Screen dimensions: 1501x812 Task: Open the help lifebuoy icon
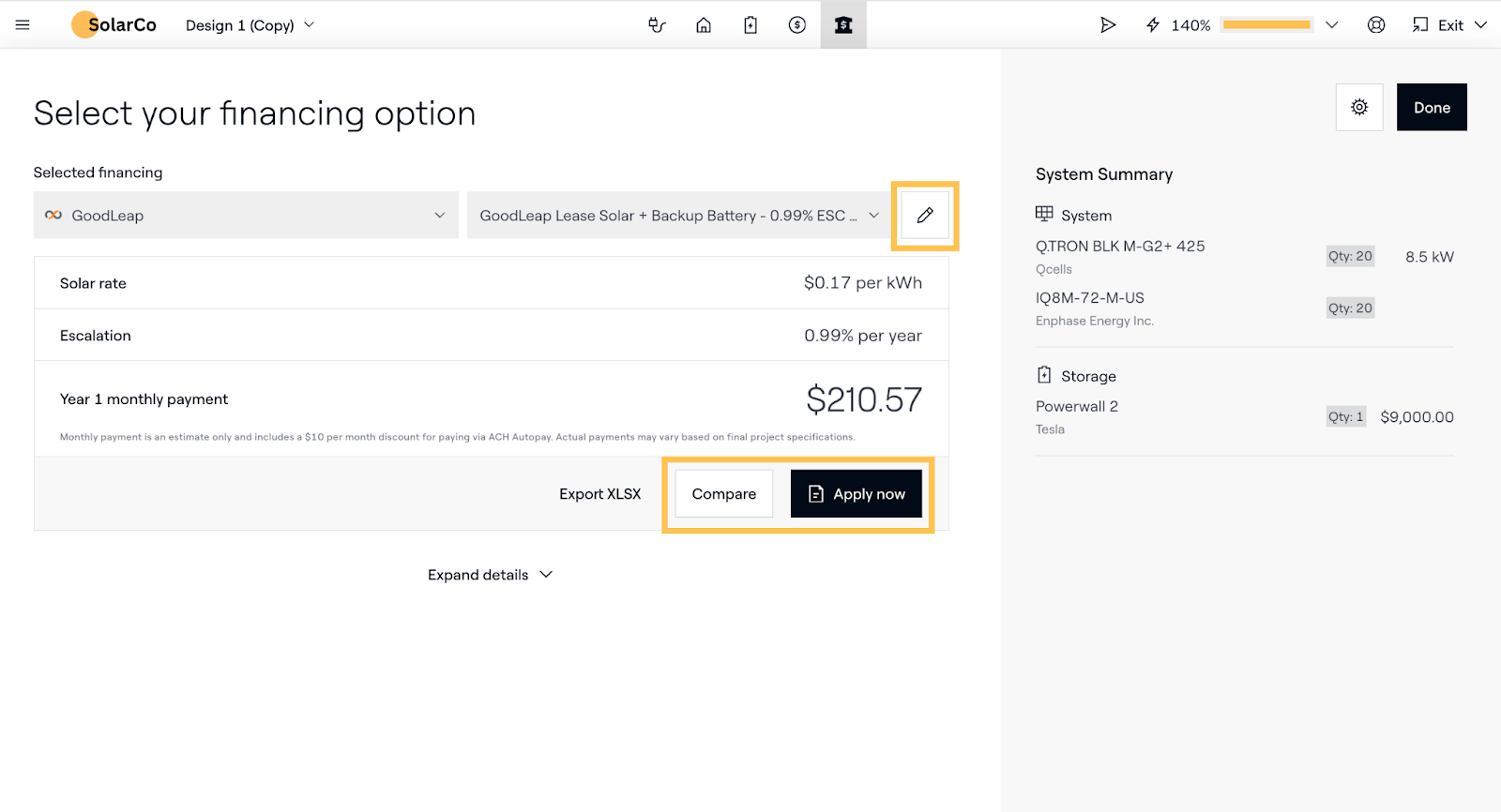tap(1376, 25)
